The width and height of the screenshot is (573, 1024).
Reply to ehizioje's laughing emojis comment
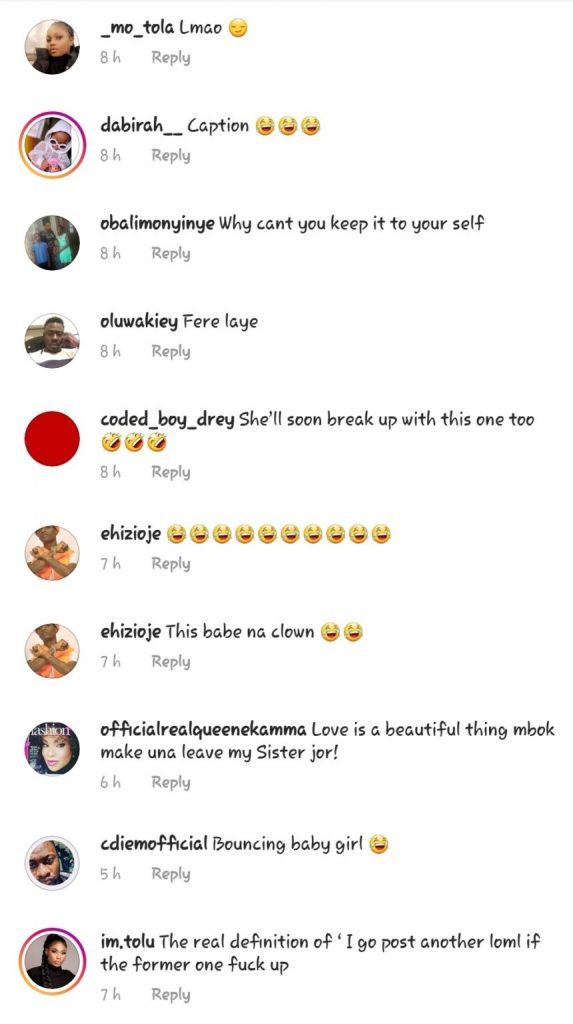(x=171, y=564)
